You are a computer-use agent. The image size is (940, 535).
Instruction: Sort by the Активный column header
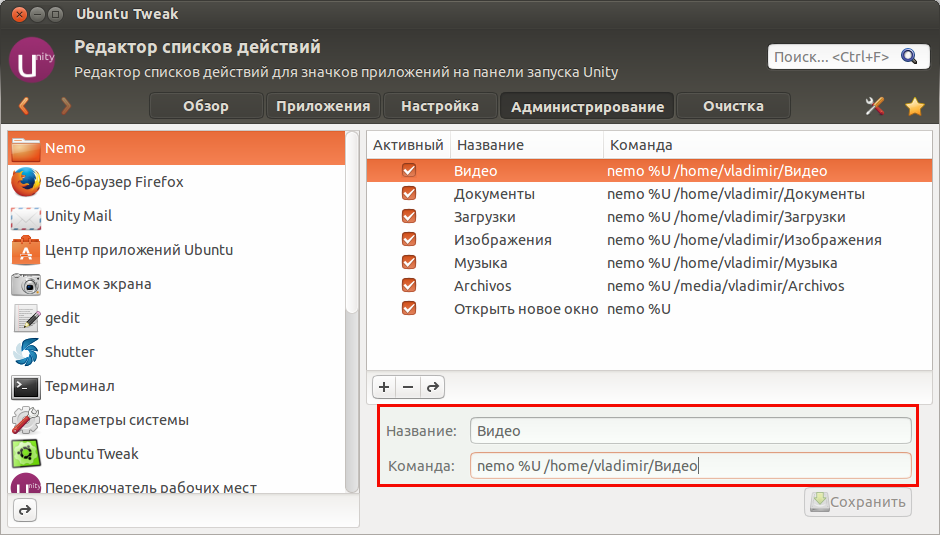tap(408, 145)
